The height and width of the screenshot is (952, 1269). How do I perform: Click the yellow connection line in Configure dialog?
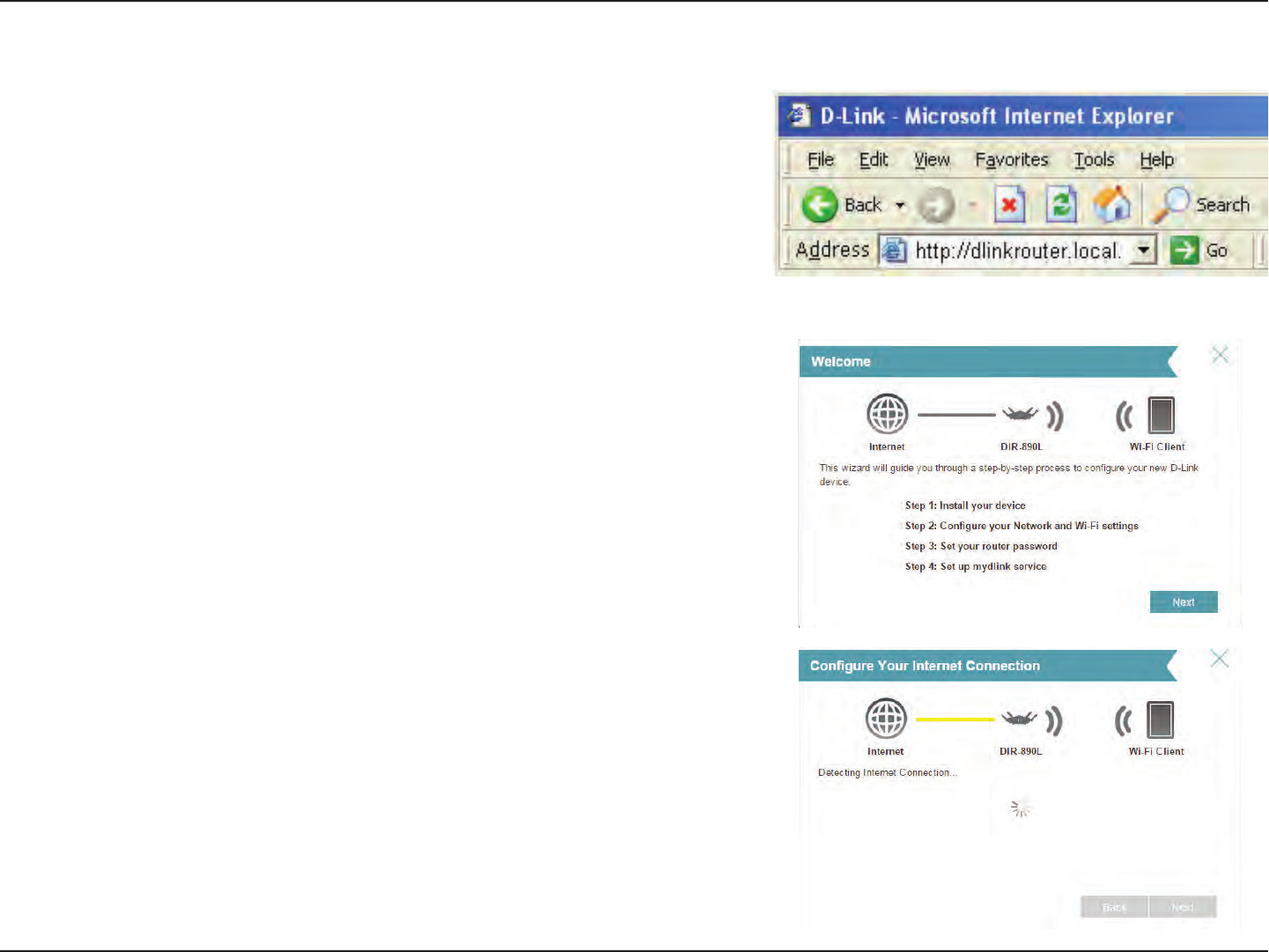[955, 720]
